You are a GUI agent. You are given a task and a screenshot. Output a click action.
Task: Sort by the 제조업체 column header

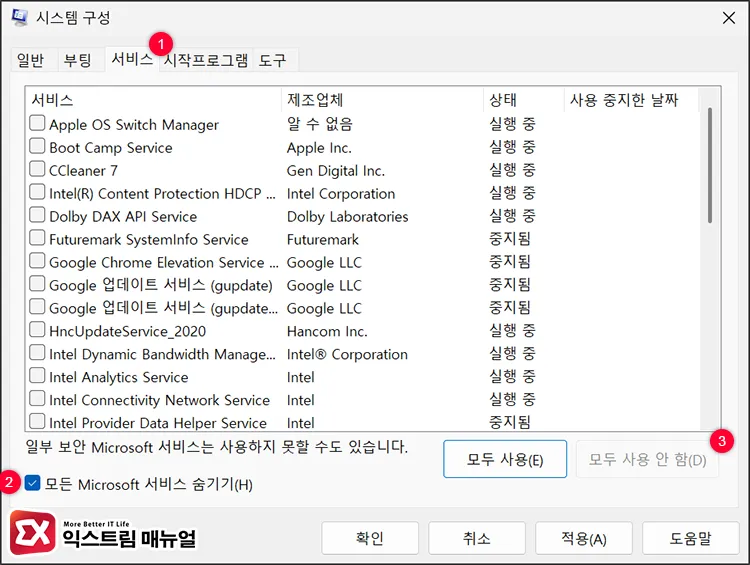[x=383, y=100]
